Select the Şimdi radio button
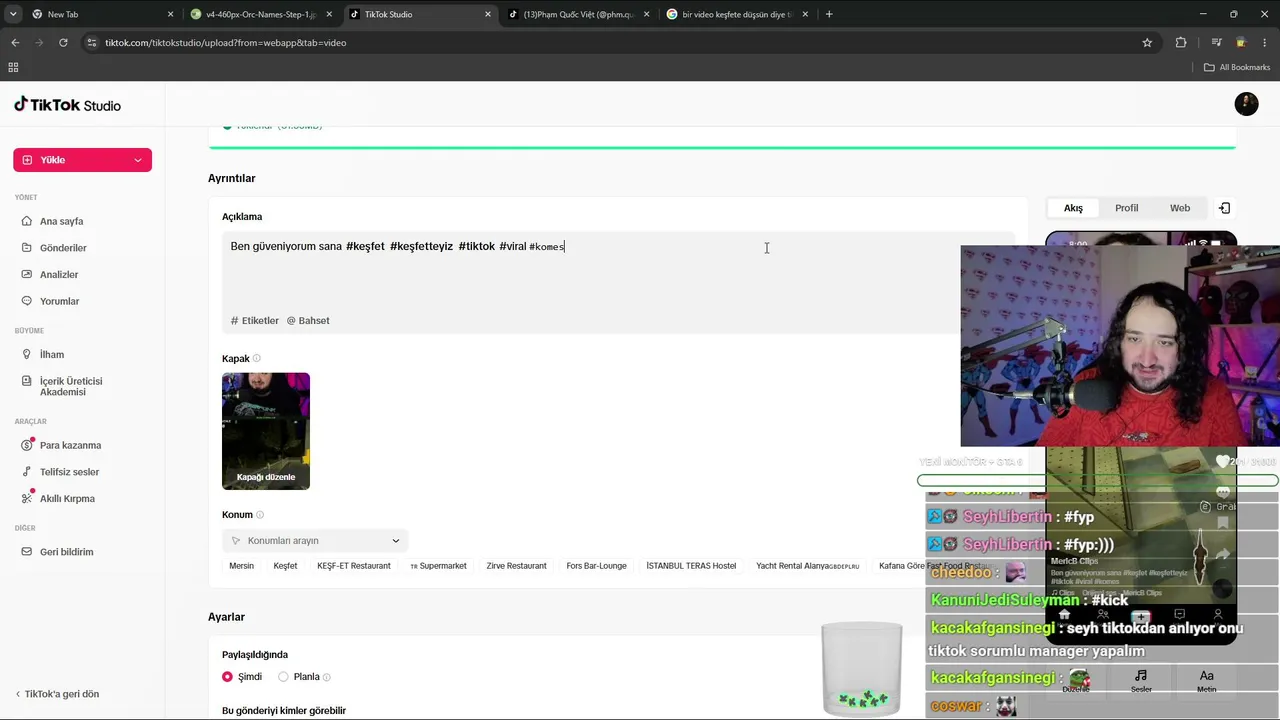Image resolution: width=1280 pixels, height=720 pixels. pos(227,677)
